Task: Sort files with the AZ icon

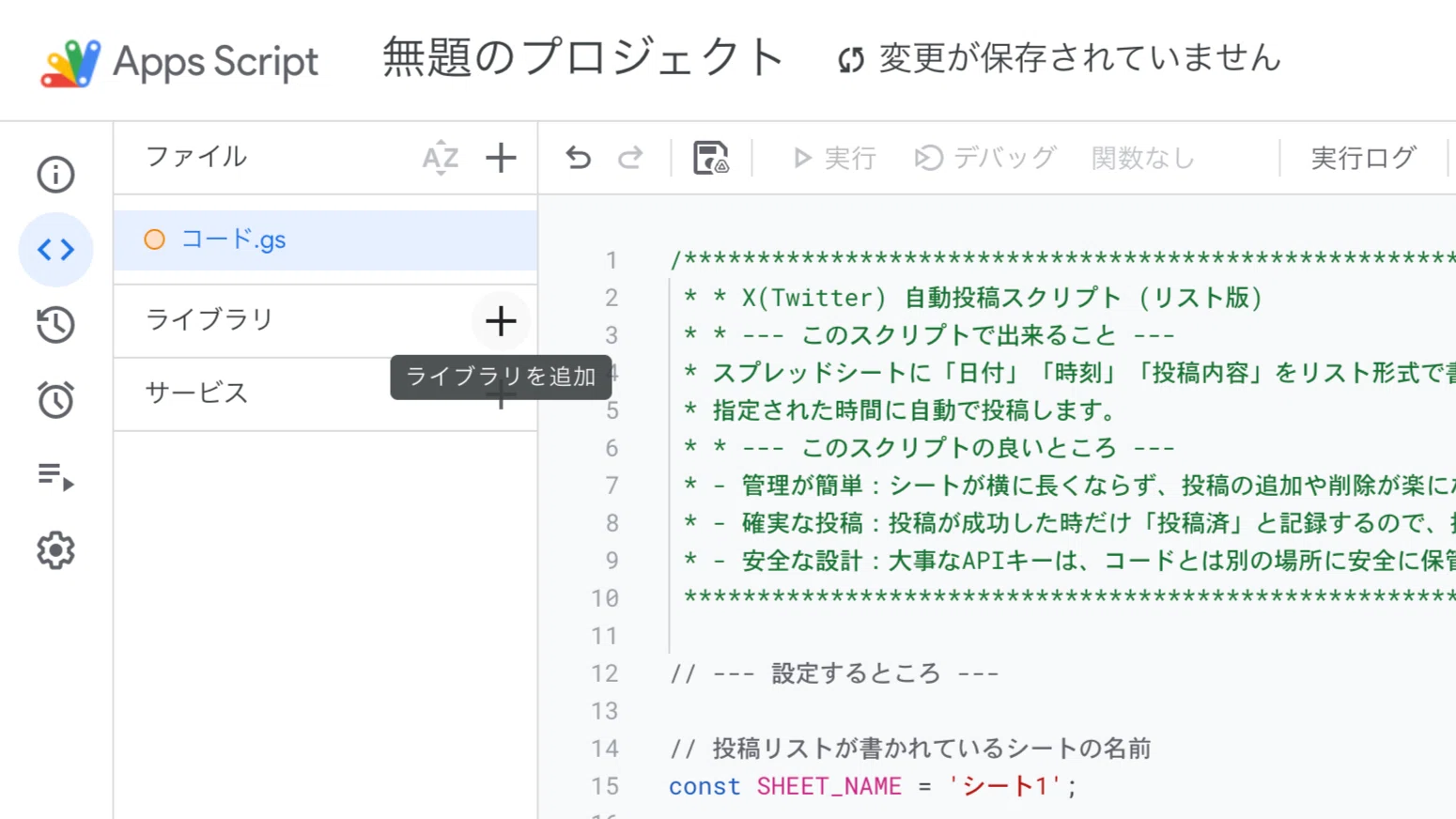Action: tap(441, 158)
